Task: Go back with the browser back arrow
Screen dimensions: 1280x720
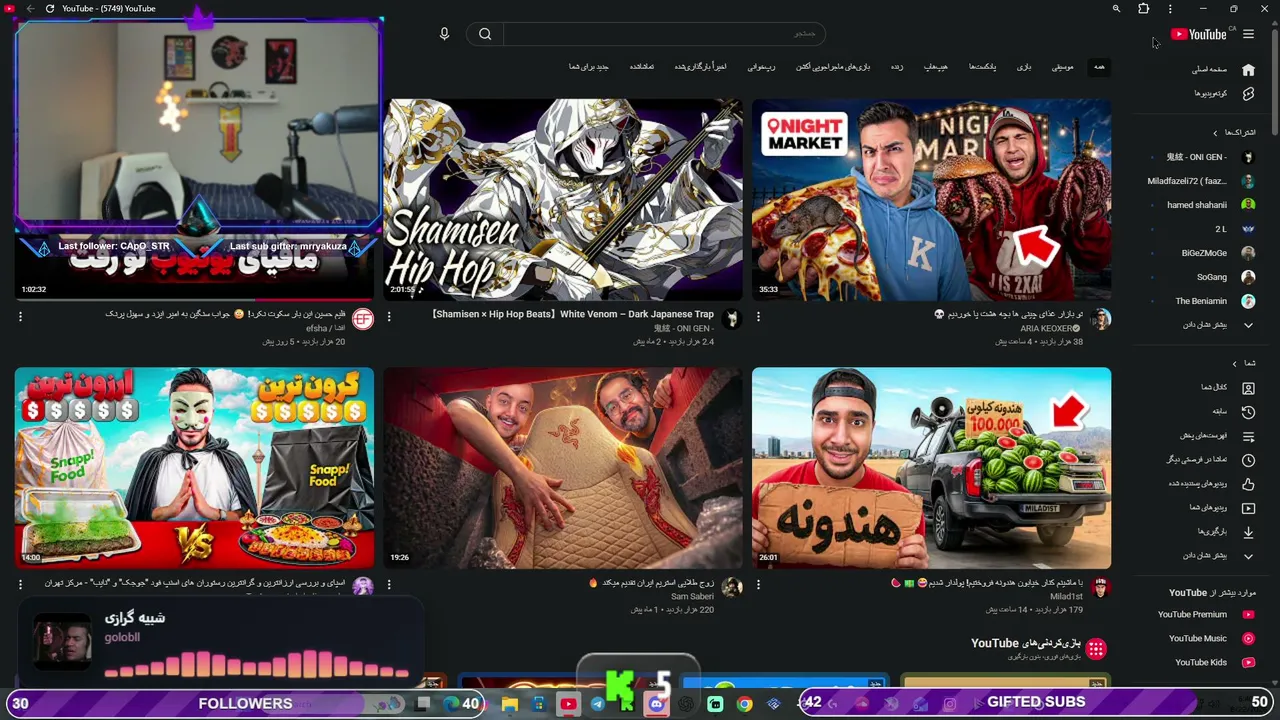Action: click(30, 9)
